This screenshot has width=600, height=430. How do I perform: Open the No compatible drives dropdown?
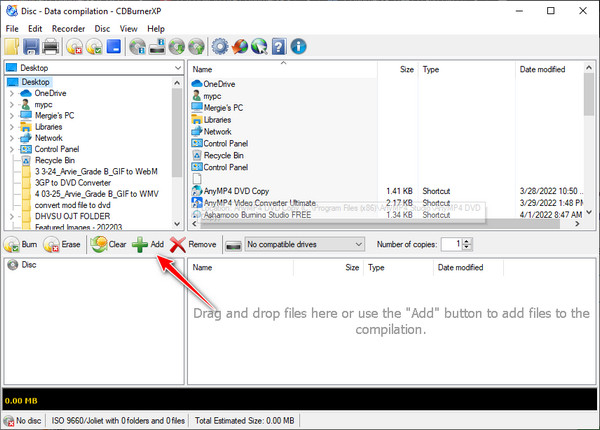tap(305, 244)
